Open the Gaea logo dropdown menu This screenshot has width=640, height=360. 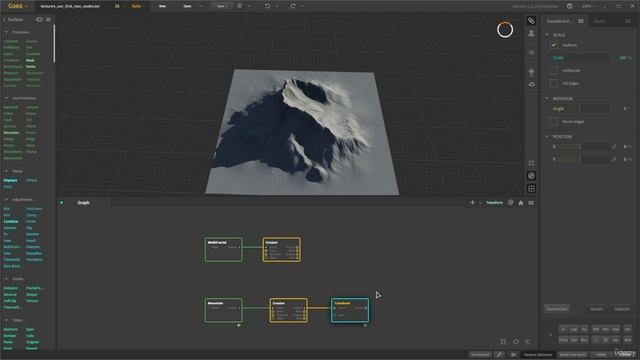tap(18, 6)
